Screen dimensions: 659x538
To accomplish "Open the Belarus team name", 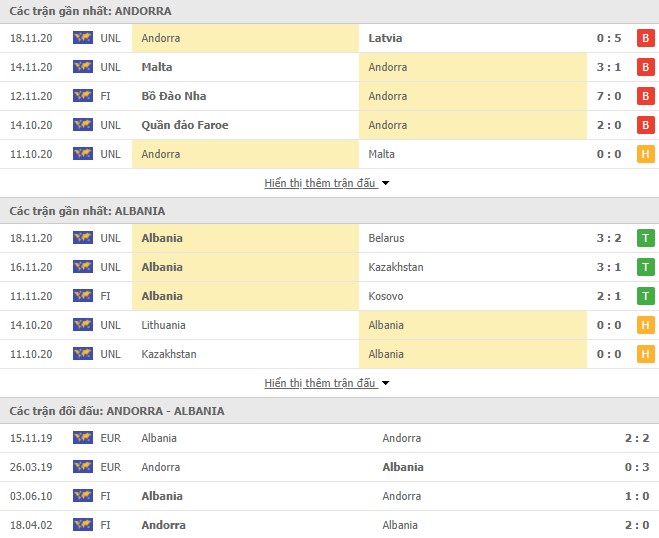I will tap(386, 238).
